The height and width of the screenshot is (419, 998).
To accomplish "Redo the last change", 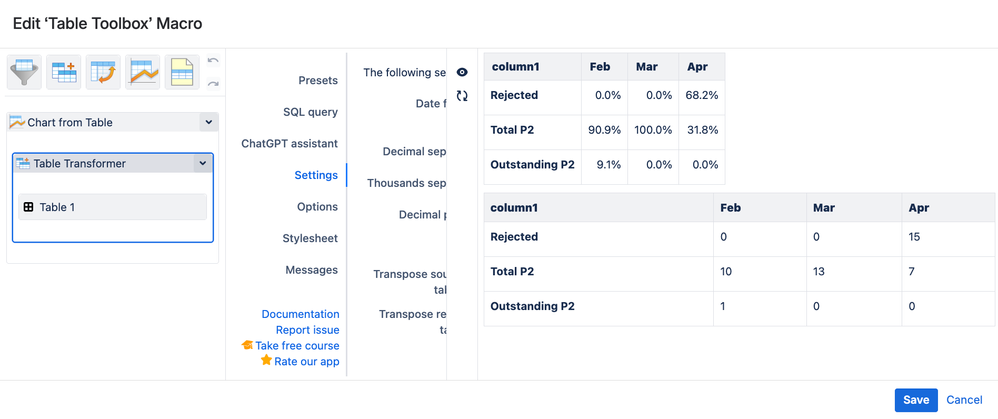I will [x=213, y=83].
